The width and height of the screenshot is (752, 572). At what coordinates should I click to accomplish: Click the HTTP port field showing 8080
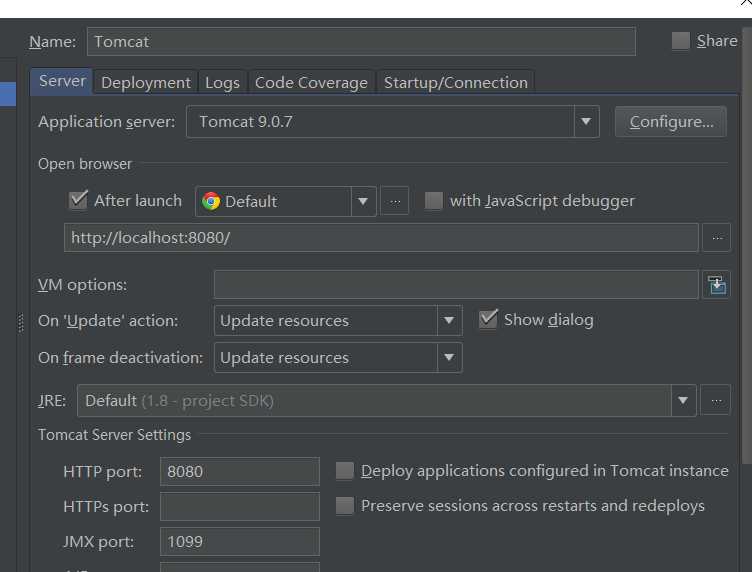[240, 471]
